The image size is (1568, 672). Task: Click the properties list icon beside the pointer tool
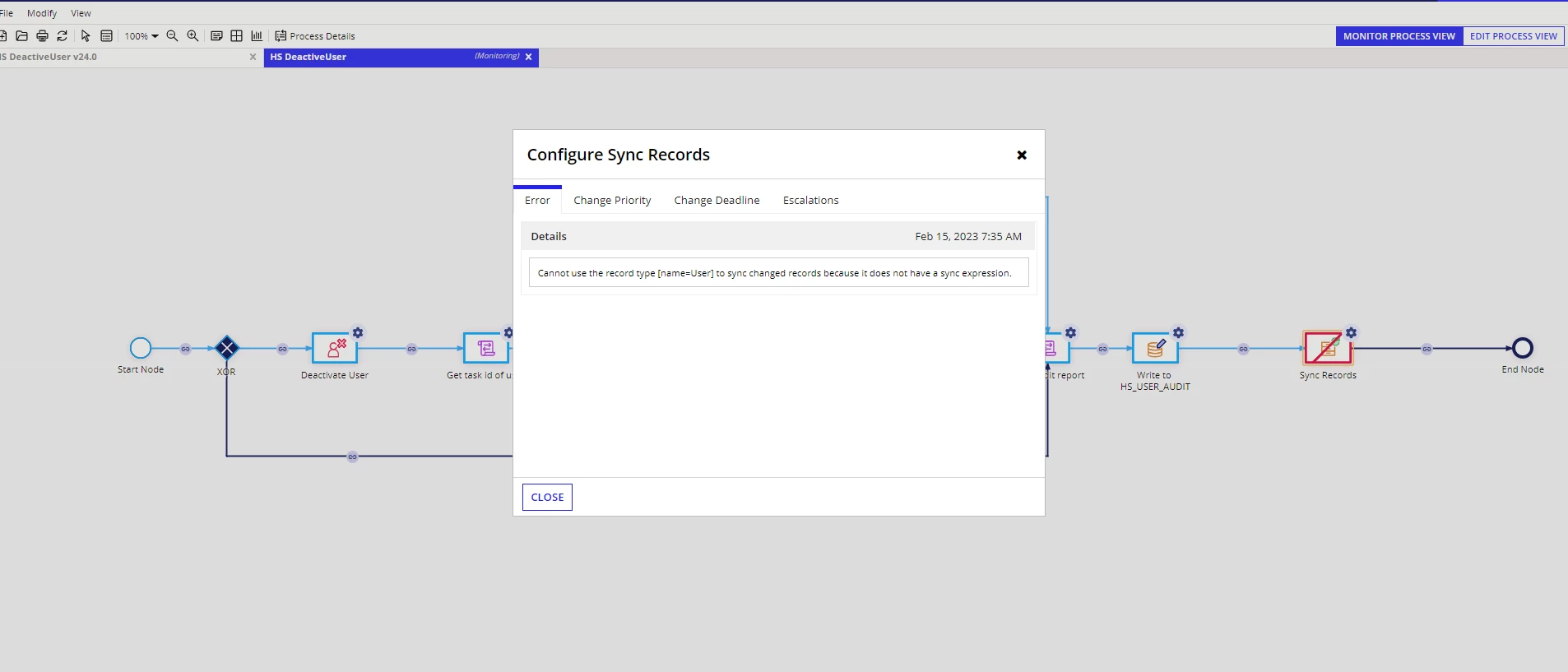106,36
